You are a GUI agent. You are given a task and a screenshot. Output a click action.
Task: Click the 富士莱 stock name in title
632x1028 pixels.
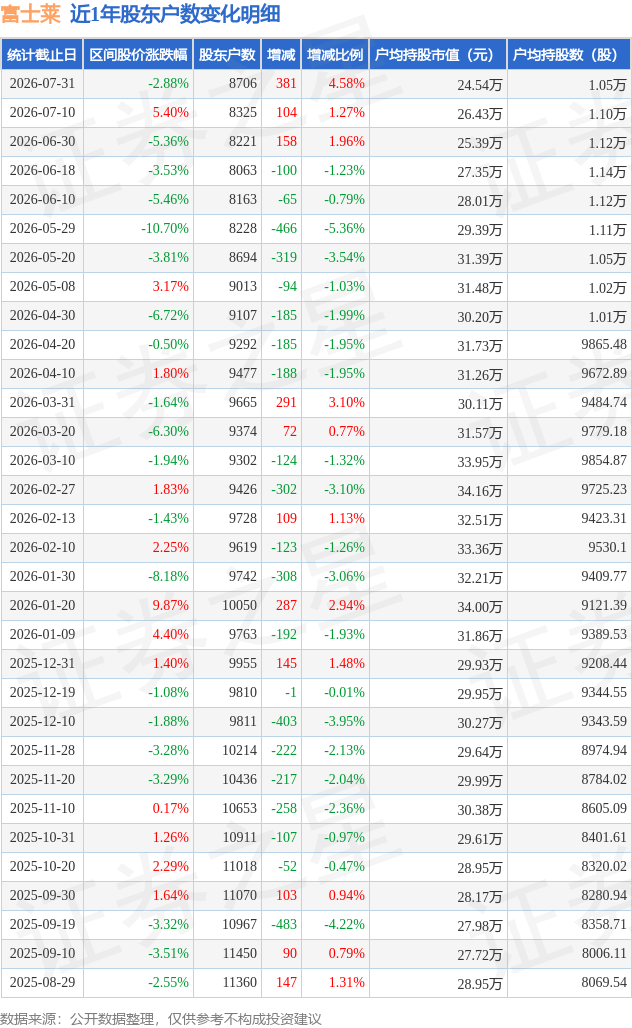coord(31,14)
